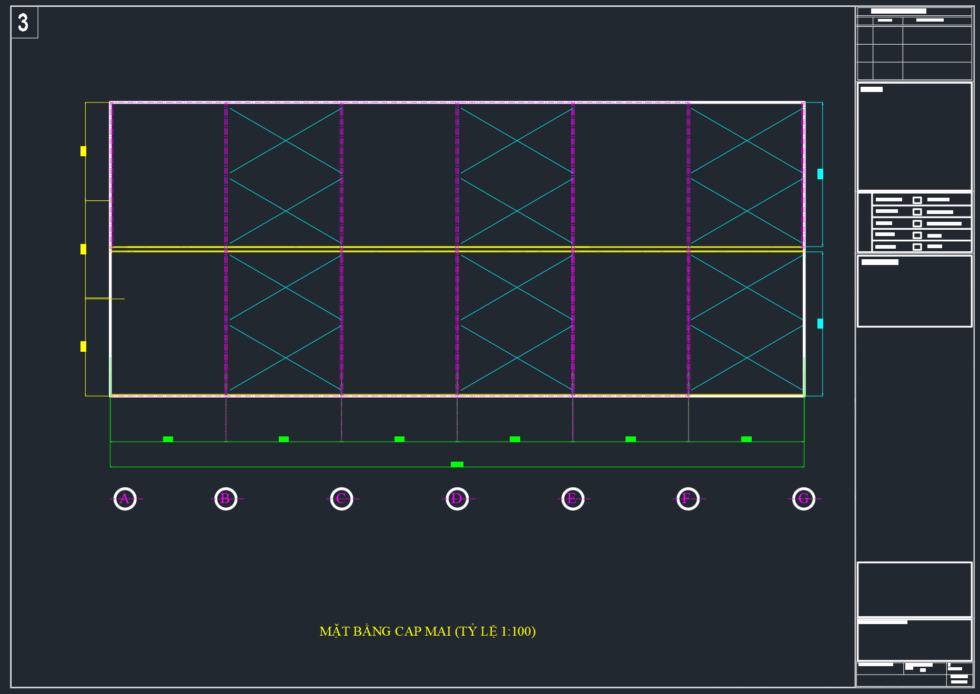This screenshot has width=980, height=694.
Task: Click grid axis bubble C
Action: [342, 498]
